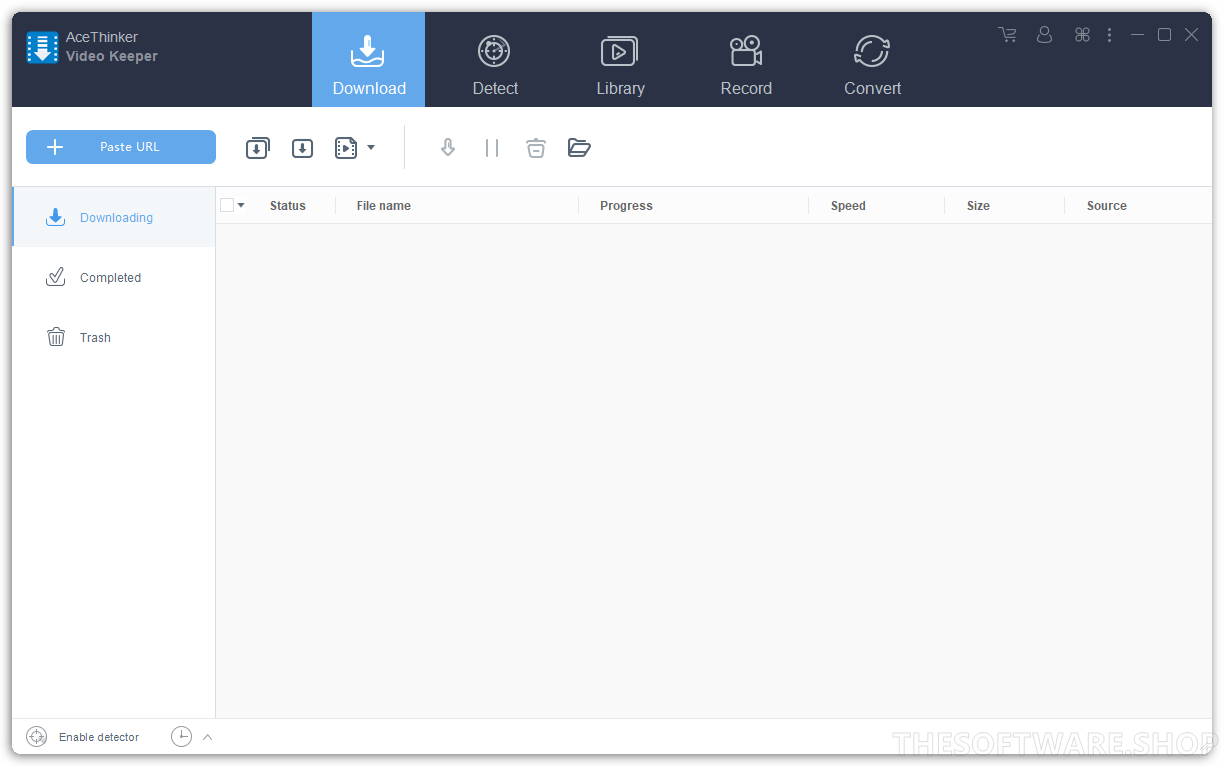Open the Download tab

[x=369, y=60]
